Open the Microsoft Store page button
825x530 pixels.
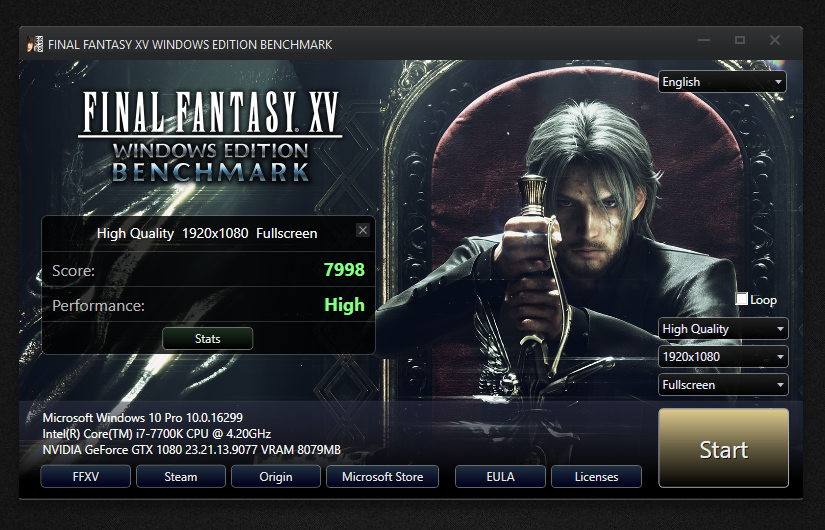pos(383,477)
